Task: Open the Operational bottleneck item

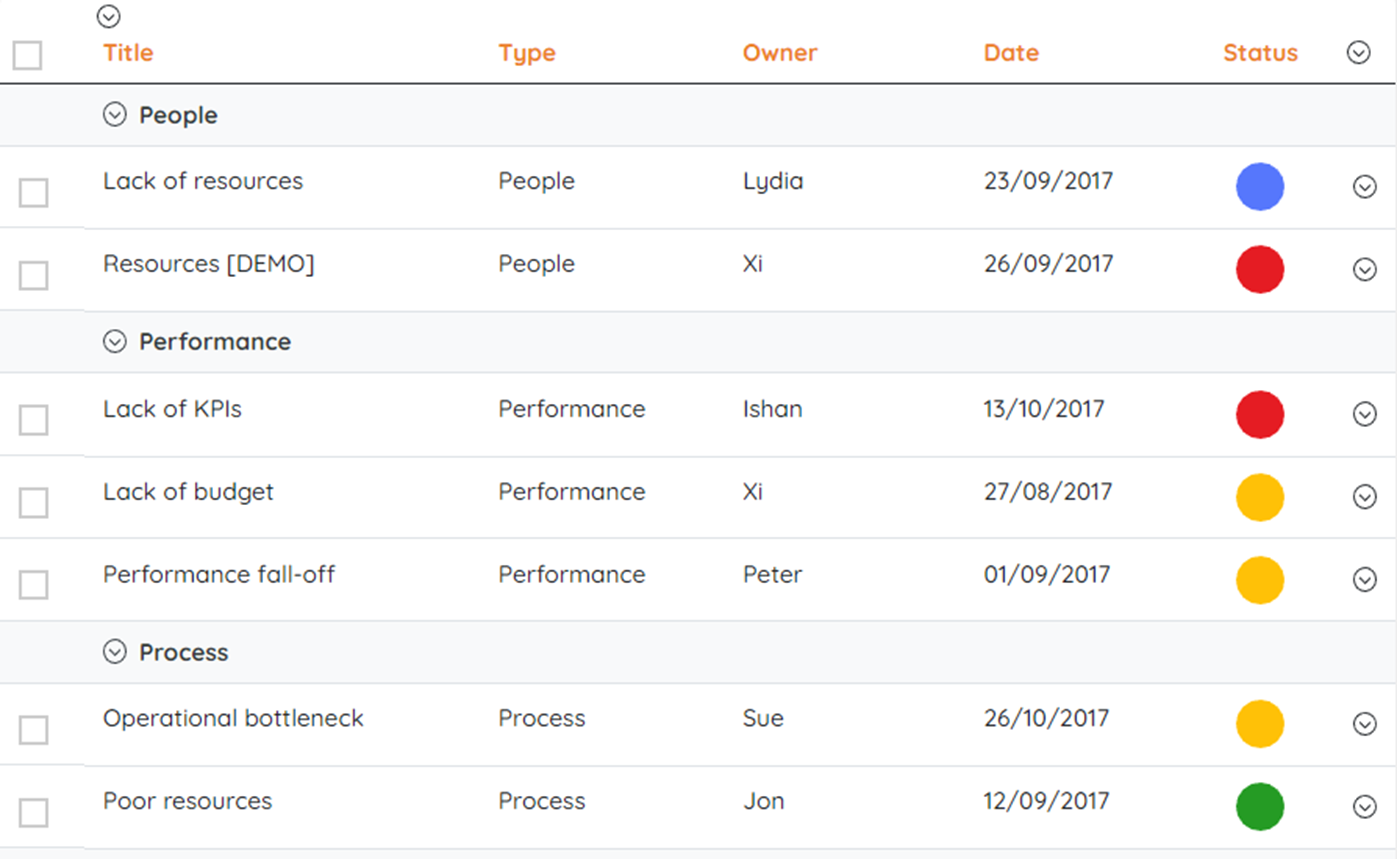Action: (x=233, y=718)
